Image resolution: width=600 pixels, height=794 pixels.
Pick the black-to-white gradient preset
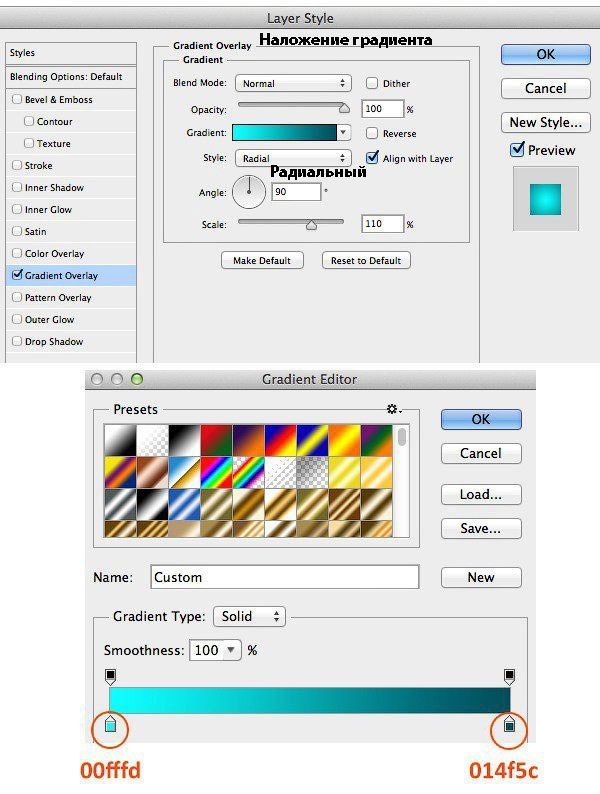click(185, 440)
